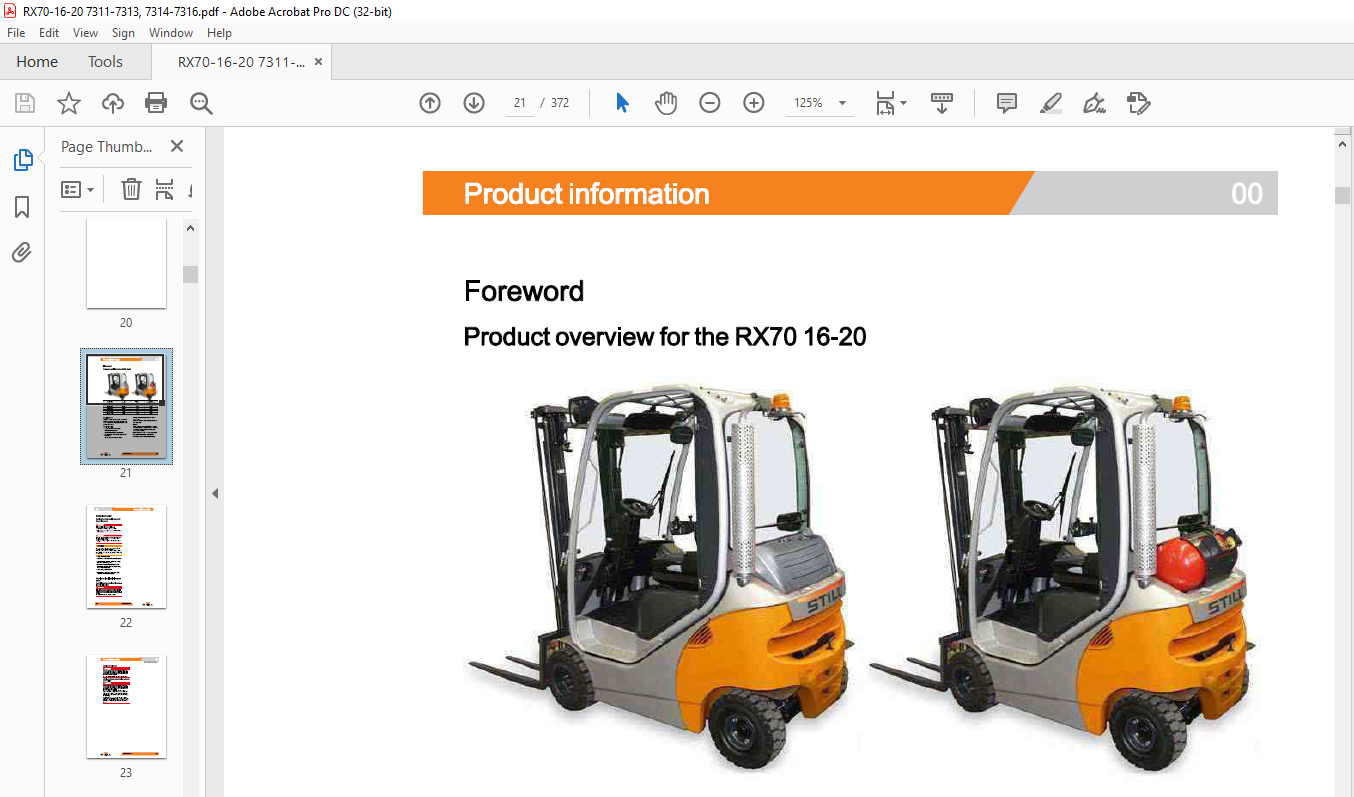Viewport: 1354px width, 797px height.
Task: Select the Highlight text pen tool
Action: point(1050,103)
